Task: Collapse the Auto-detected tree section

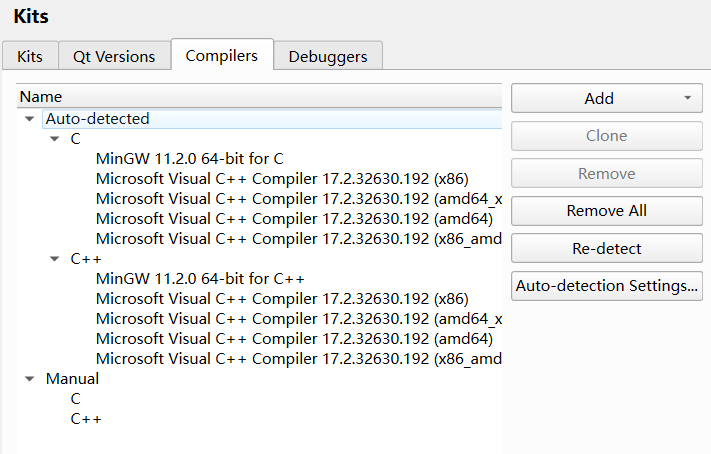Action: point(30,119)
